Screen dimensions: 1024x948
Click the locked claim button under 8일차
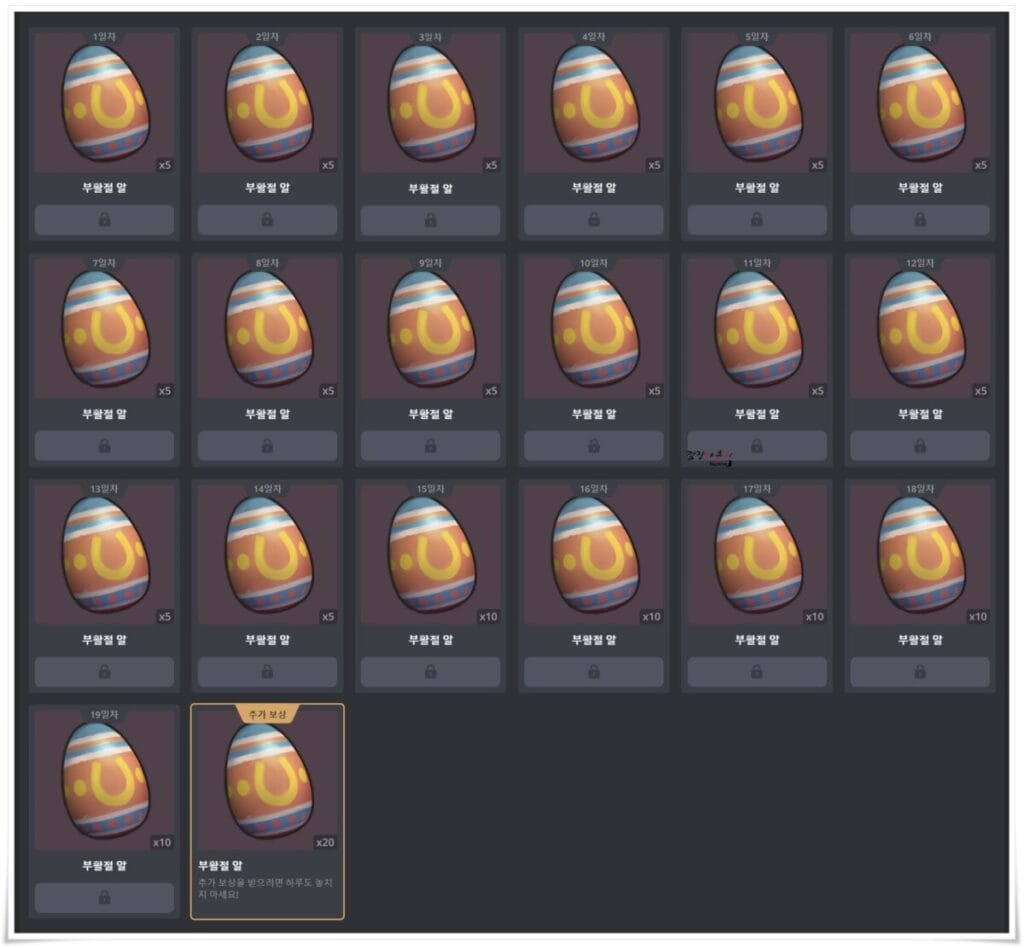tap(268, 446)
